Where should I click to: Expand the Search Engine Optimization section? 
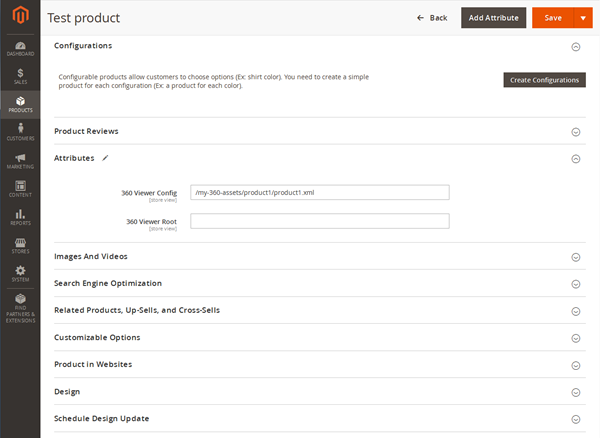[x=575, y=284]
